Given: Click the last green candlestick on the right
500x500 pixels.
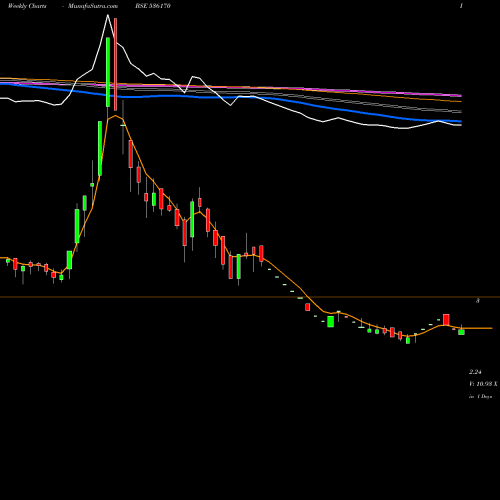Looking at the screenshot, I should (x=461, y=332).
